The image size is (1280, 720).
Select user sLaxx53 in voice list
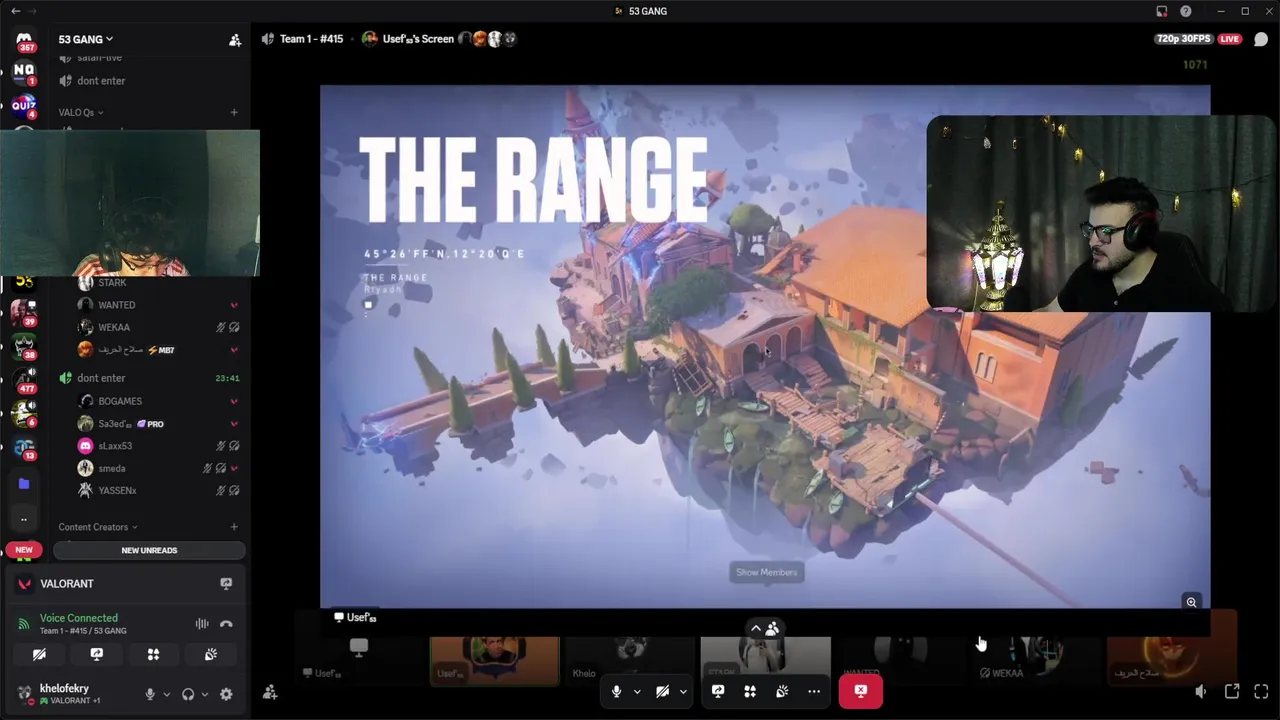point(115,446)
